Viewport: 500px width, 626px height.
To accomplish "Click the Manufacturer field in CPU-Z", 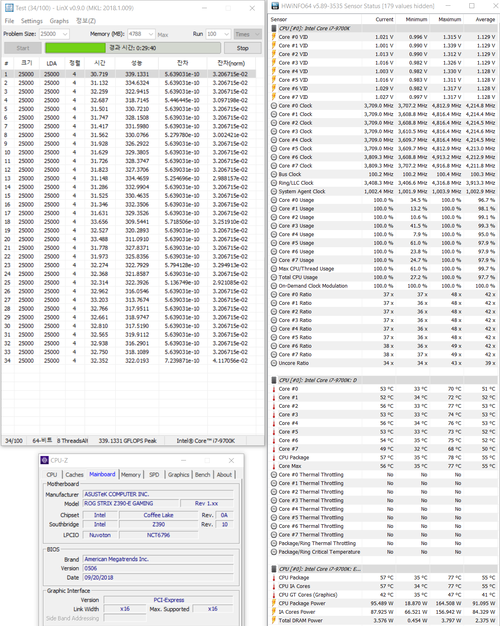I will (158, 494).
